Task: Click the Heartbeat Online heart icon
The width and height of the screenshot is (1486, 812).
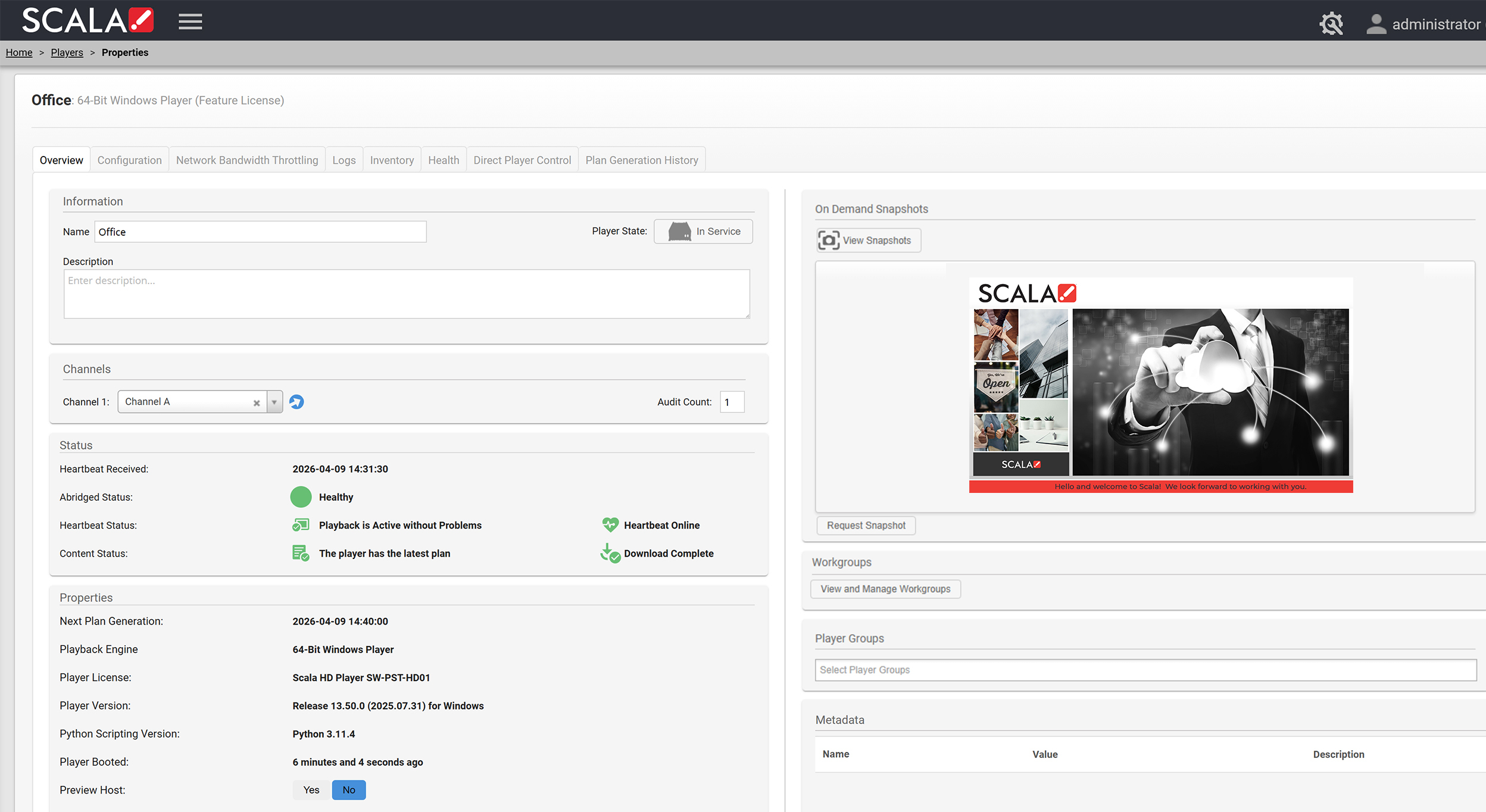Action: 610,525
